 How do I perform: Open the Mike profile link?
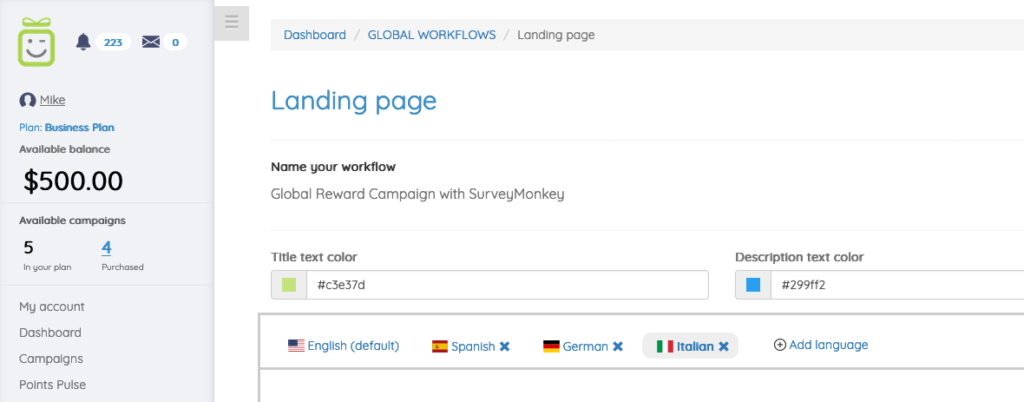pyautogui.click(x=52, y=100)
